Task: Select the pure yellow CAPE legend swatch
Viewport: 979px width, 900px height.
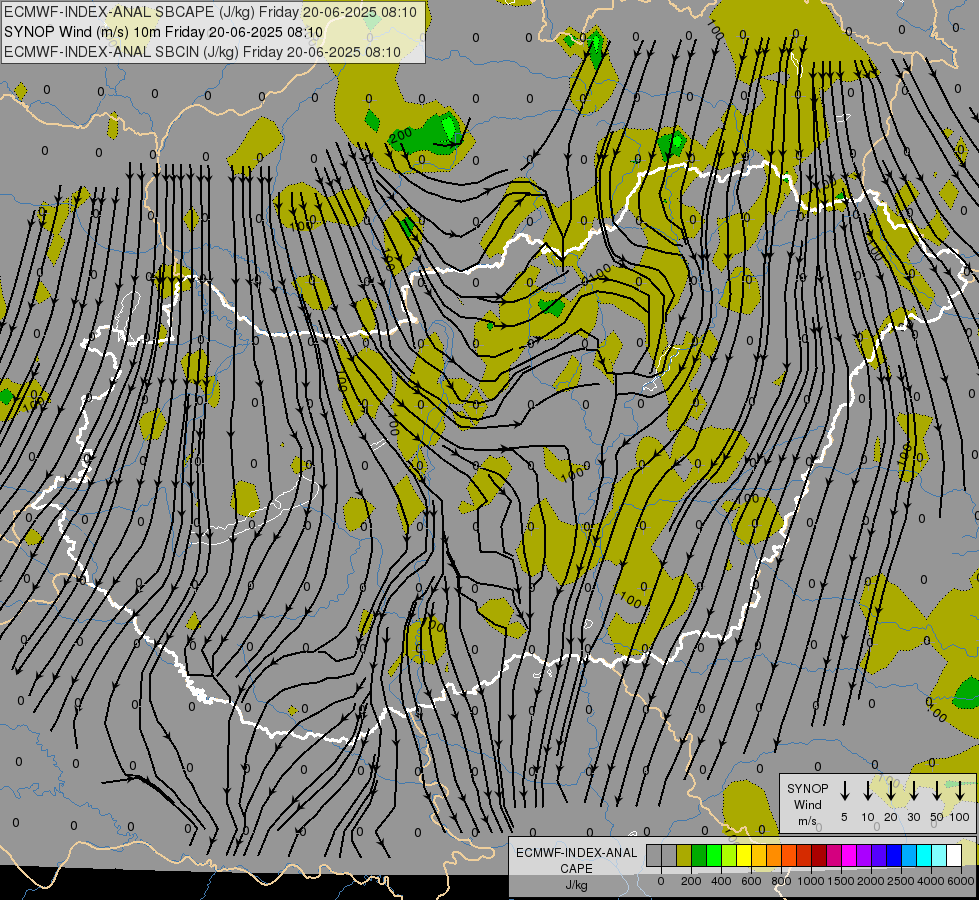Action: point(744,855)
